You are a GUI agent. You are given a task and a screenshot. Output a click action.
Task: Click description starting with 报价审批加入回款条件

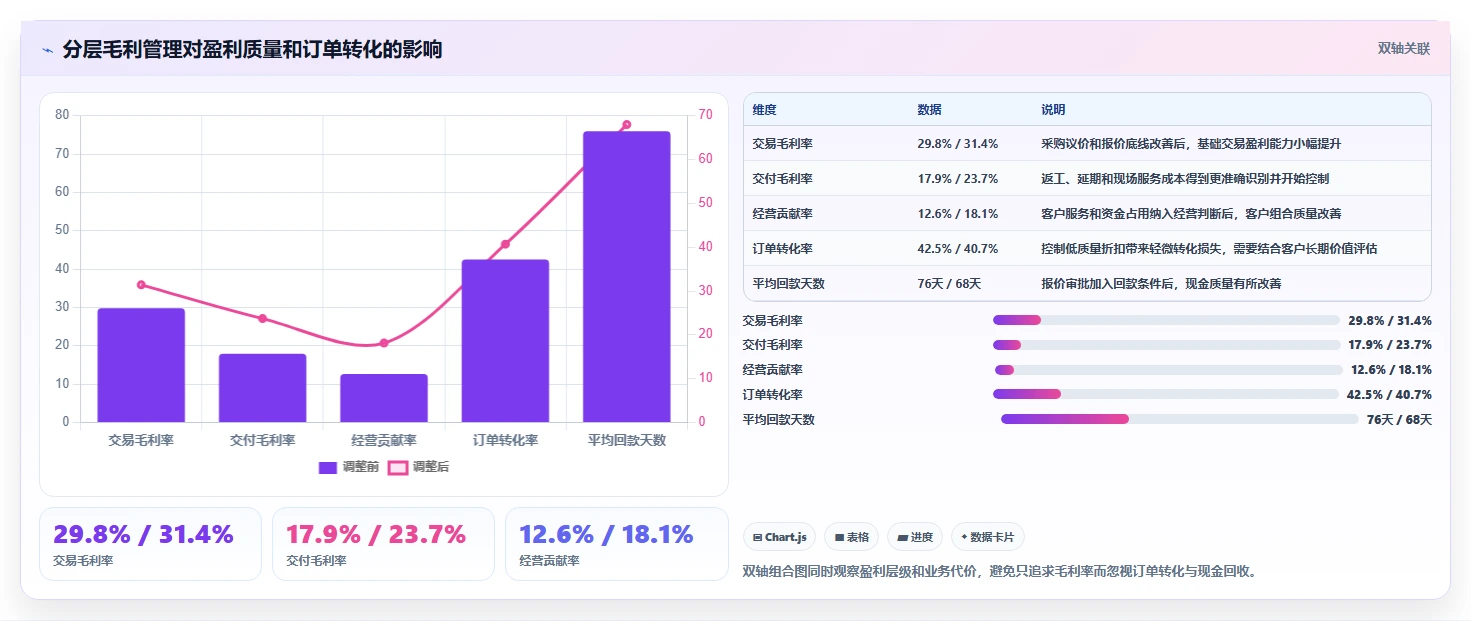[1161, 284]
